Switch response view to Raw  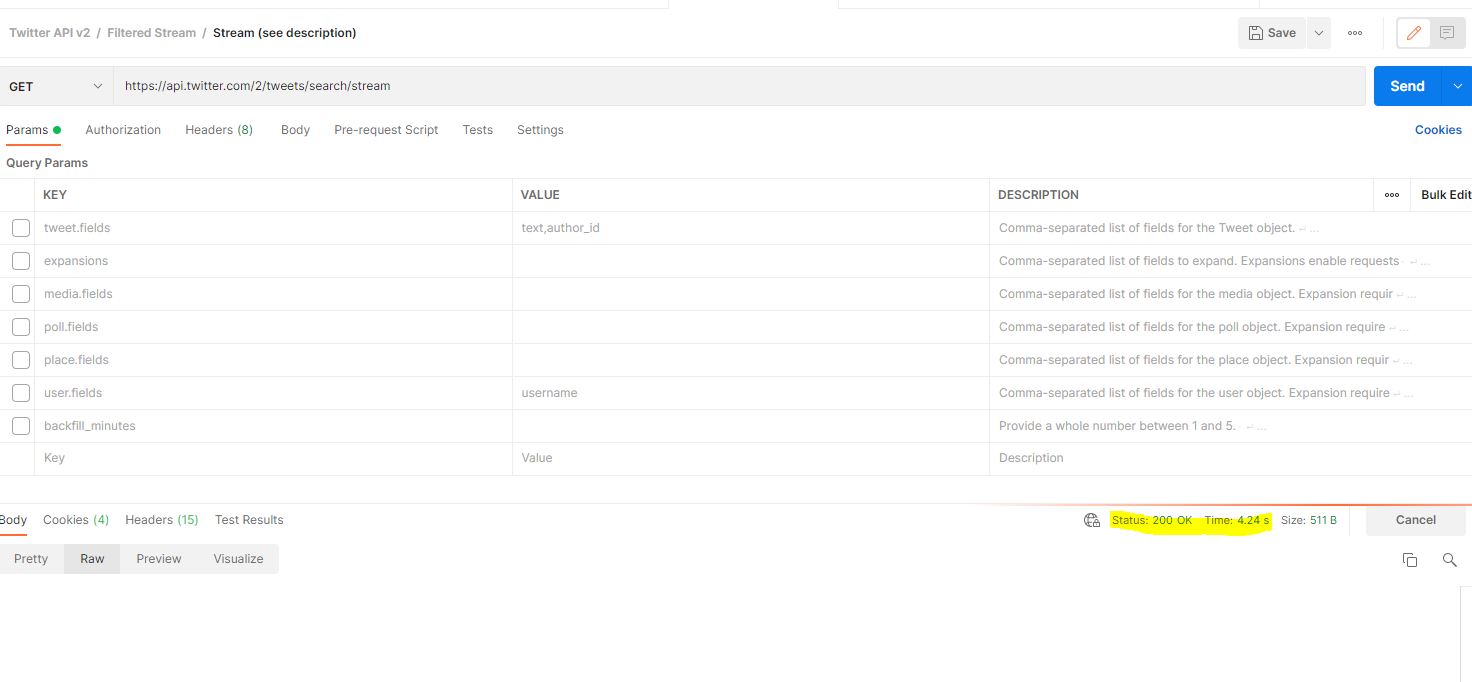tap(92, 559)
